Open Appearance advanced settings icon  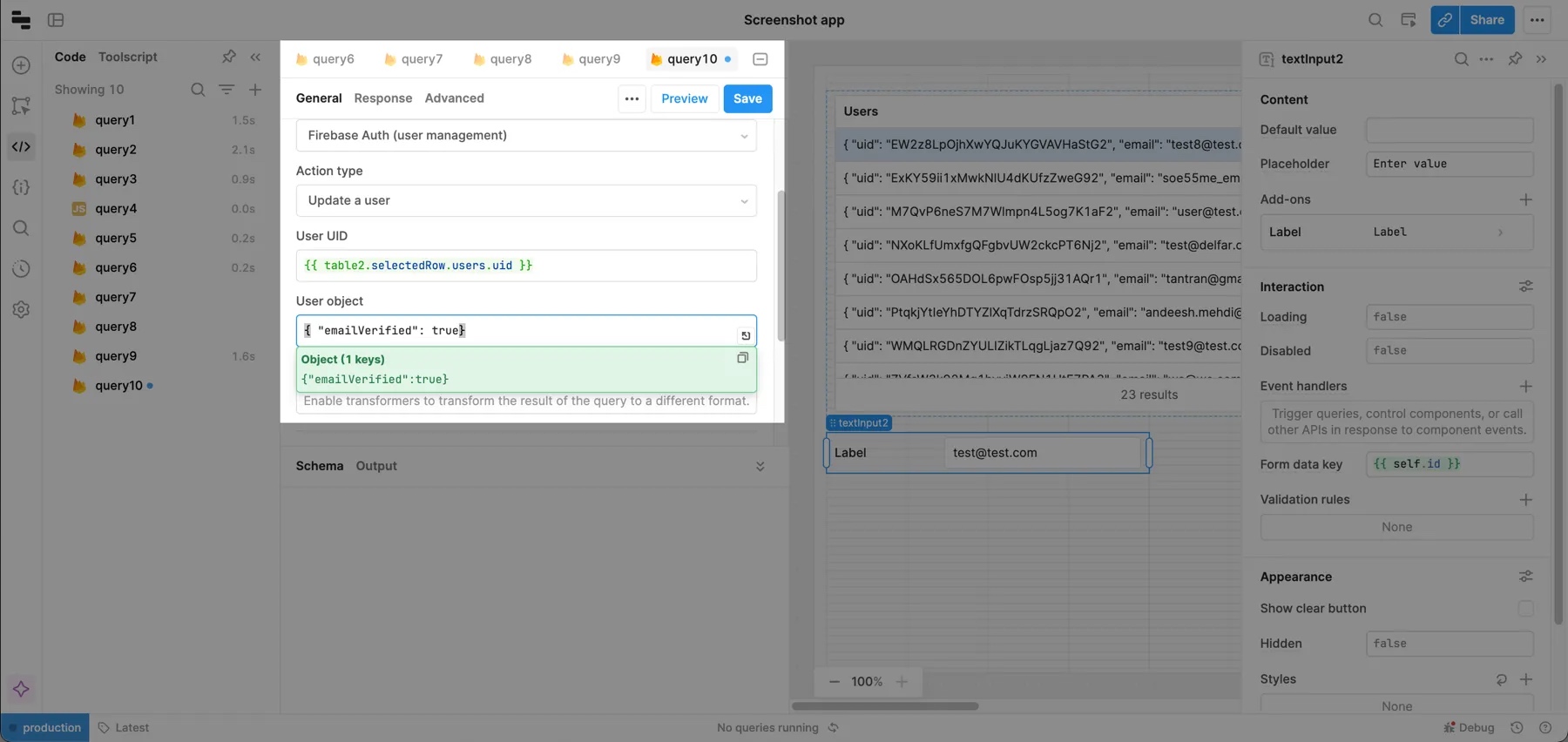coord(1526,577)
